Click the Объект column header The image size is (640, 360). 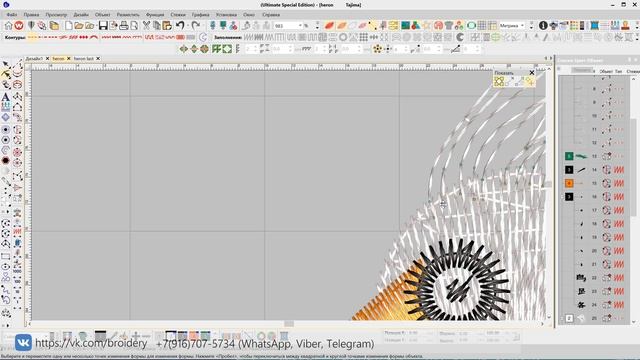click(x=606, y=71)
